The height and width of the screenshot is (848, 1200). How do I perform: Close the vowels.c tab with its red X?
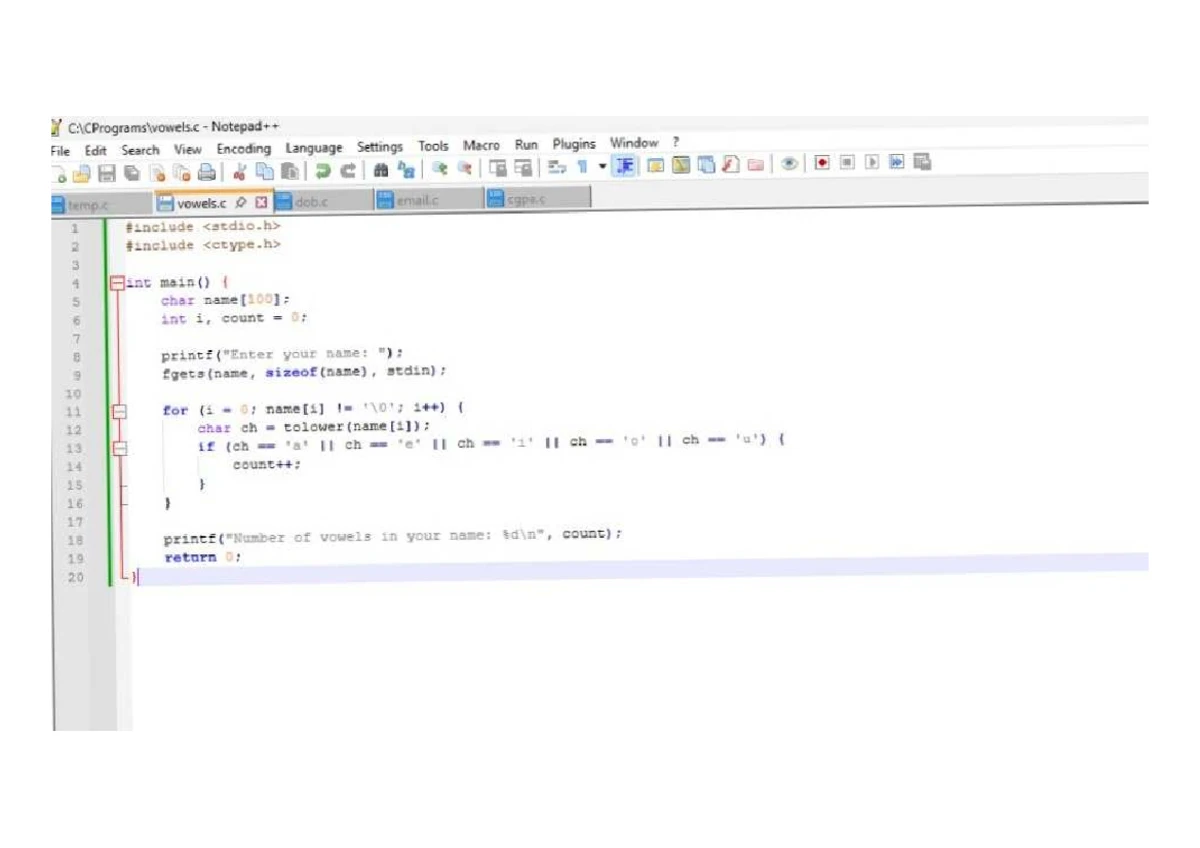[262, 202]
